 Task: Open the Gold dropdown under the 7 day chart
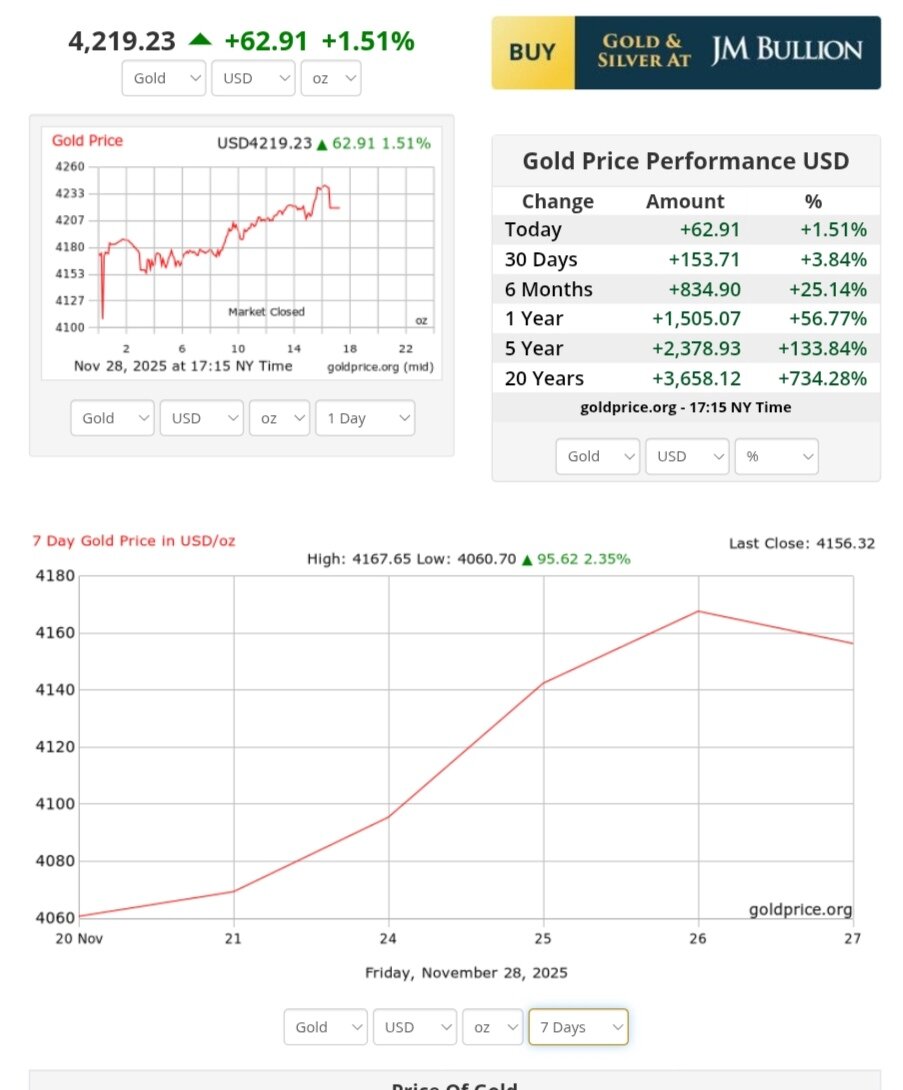[x=325, y=1027]
